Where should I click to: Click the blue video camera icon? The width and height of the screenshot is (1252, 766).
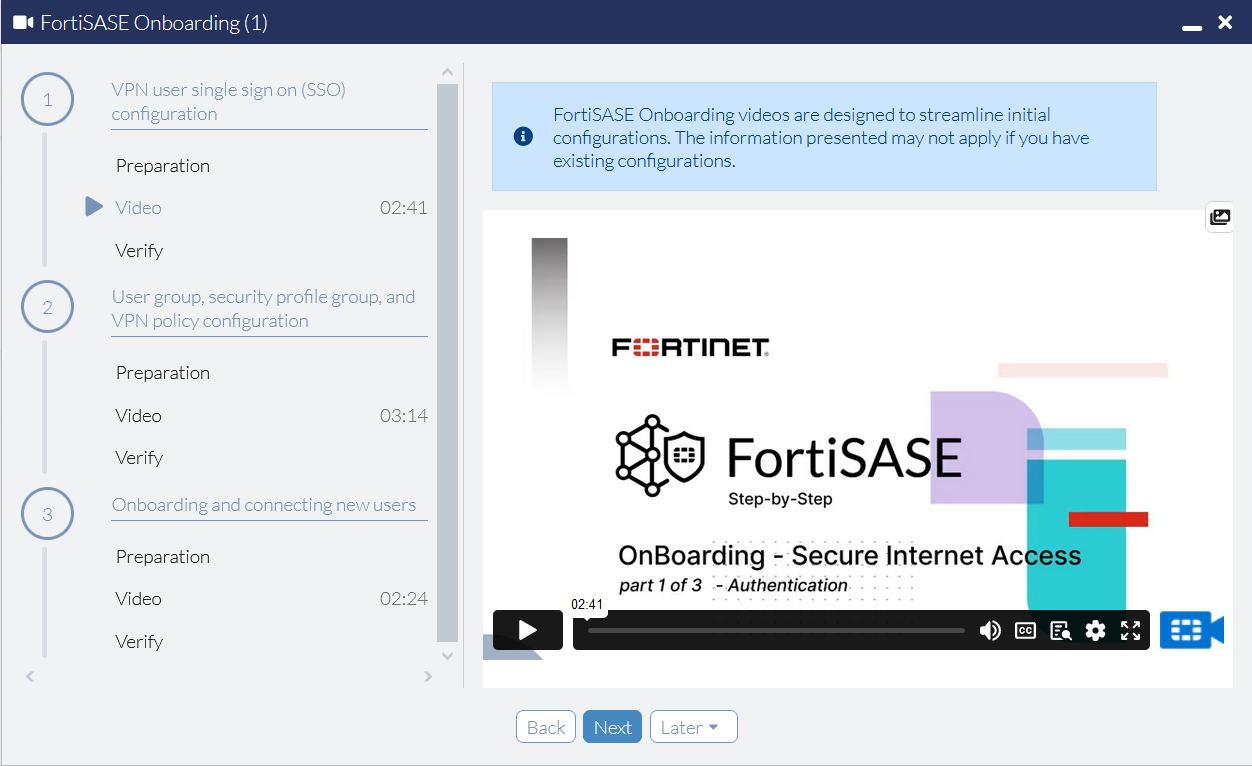[x=1191, y=630]
